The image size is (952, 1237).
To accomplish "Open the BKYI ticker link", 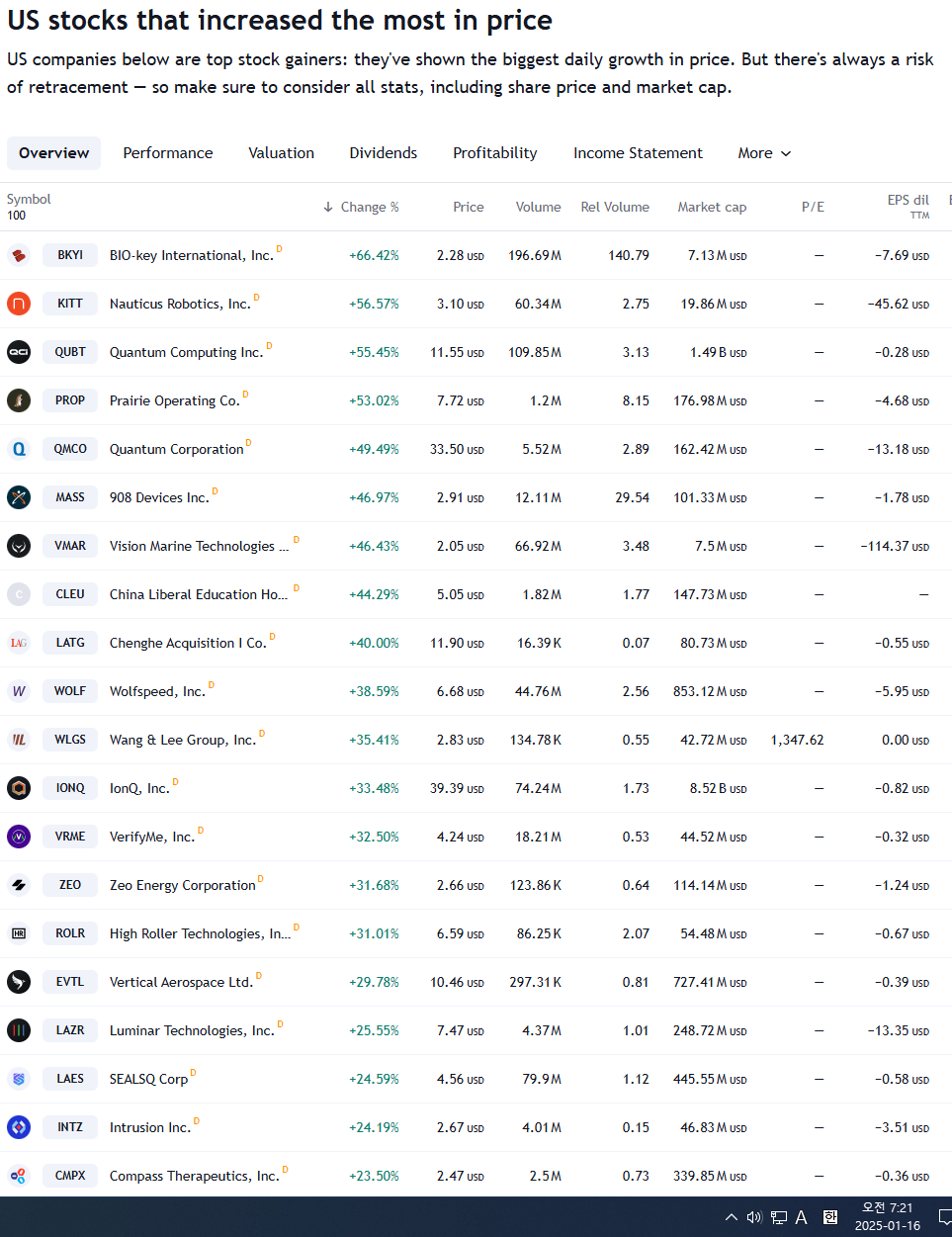I will (x=70, y=255).
